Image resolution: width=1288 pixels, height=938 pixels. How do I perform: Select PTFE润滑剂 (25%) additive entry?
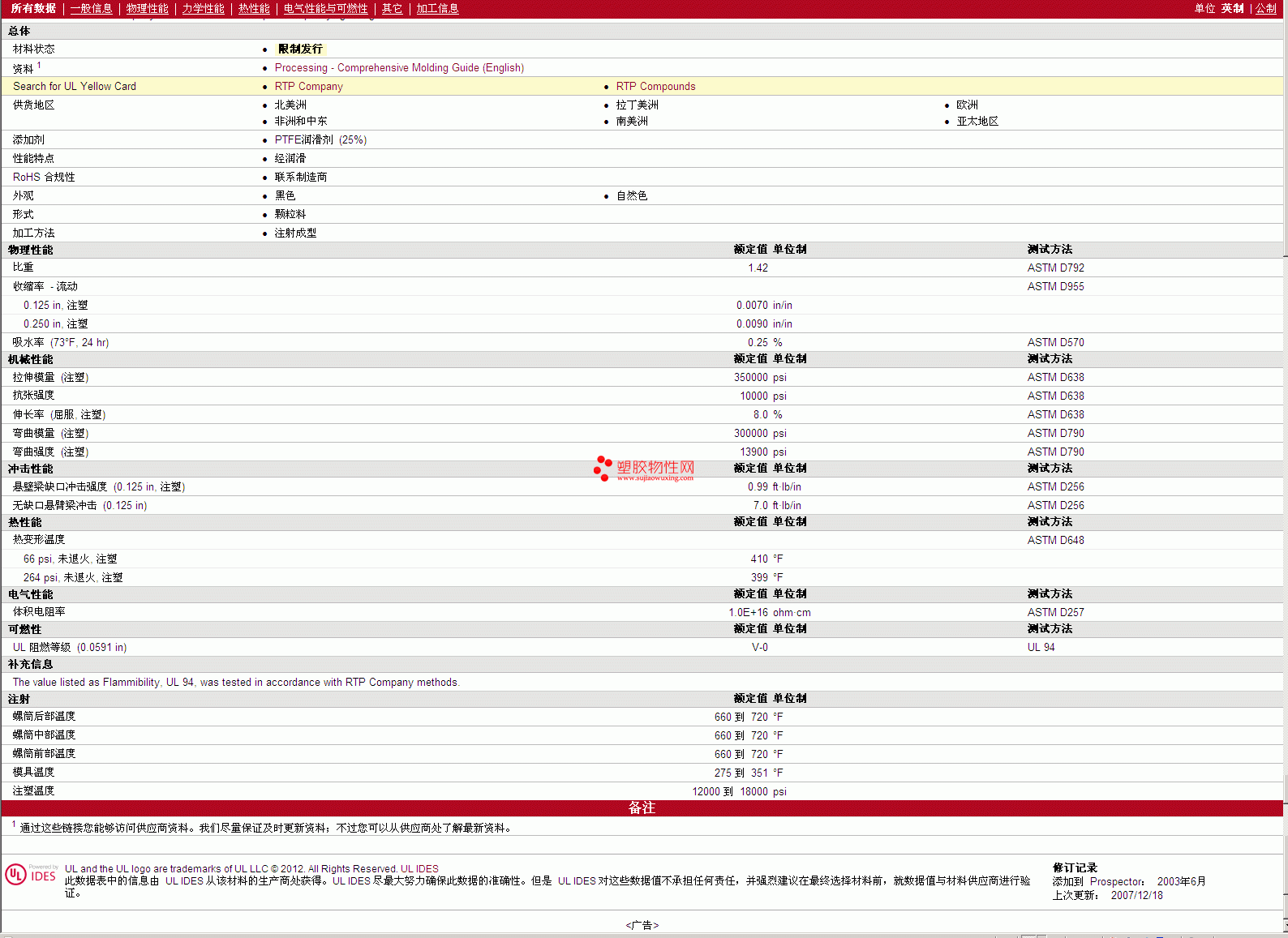(320, 140)
